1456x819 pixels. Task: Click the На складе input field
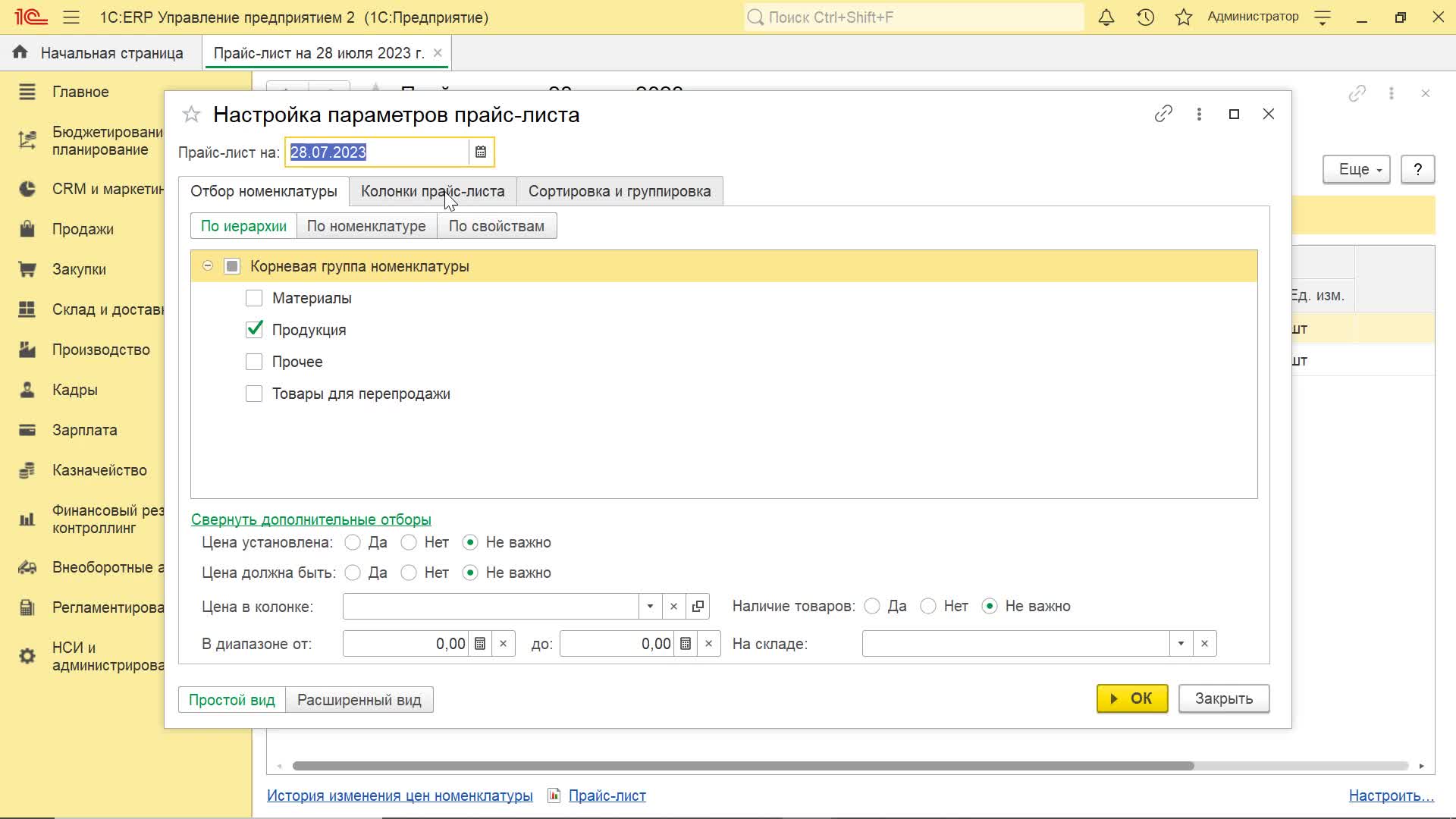click(x=1015, y=644)
